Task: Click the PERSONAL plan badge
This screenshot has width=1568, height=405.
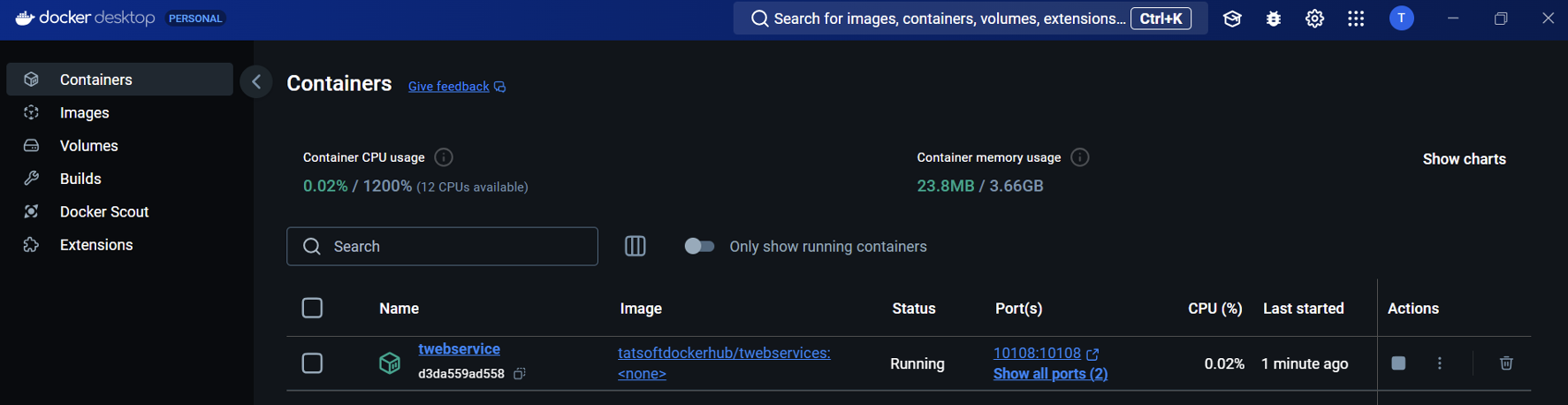Action: [x=195, y=19]
